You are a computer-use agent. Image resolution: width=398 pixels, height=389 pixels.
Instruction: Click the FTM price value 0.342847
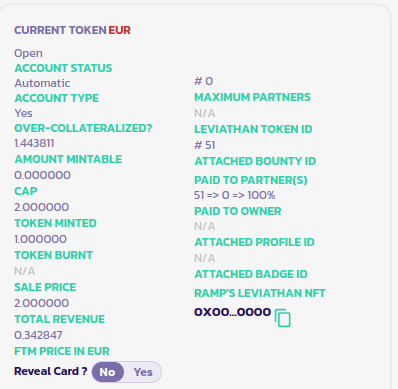pos(38,335)
